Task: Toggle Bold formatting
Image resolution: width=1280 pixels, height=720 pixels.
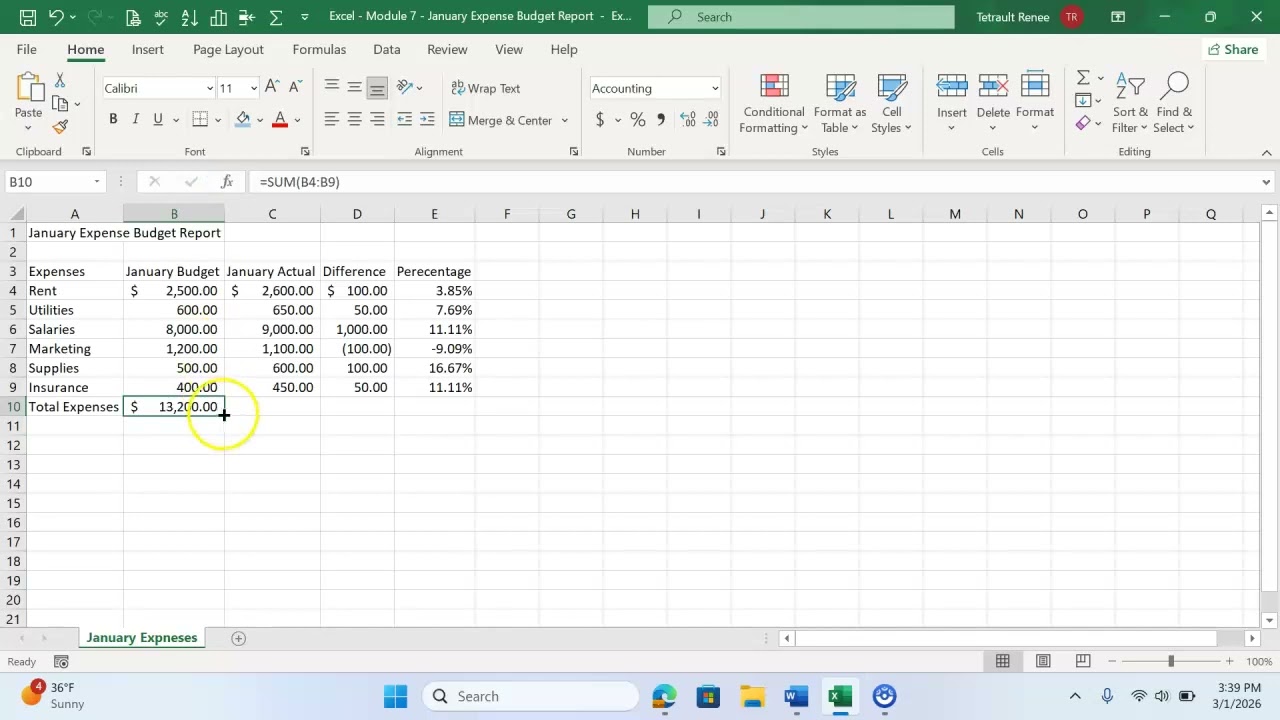Action: 113,120
